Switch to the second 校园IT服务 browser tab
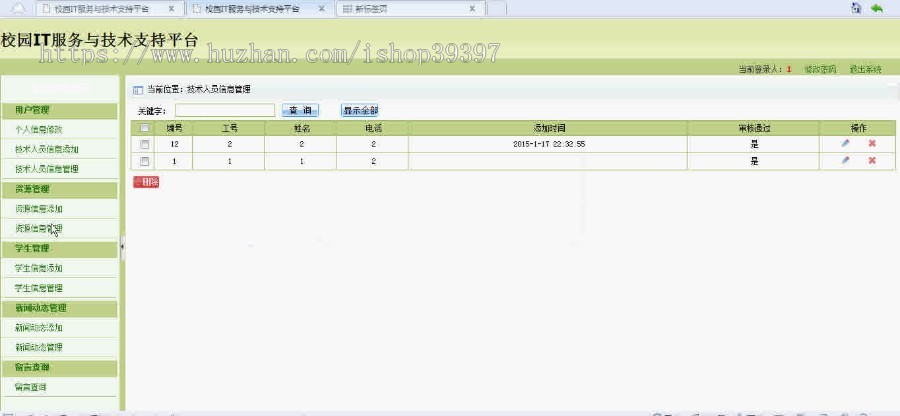The width and height of the screenshot is (900, 416). click(x=258, y=9)
